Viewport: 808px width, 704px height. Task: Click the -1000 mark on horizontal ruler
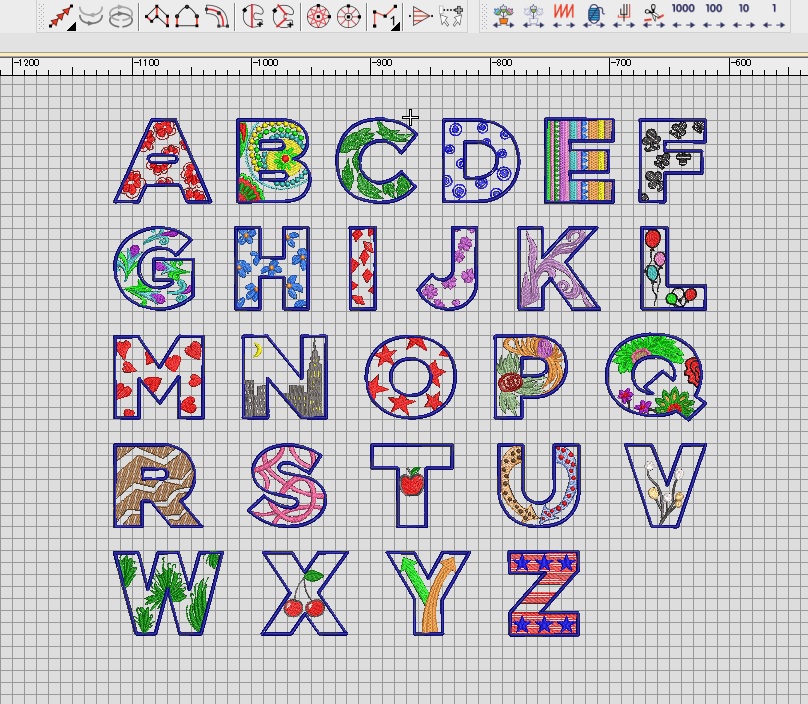(x=265, y=63)
